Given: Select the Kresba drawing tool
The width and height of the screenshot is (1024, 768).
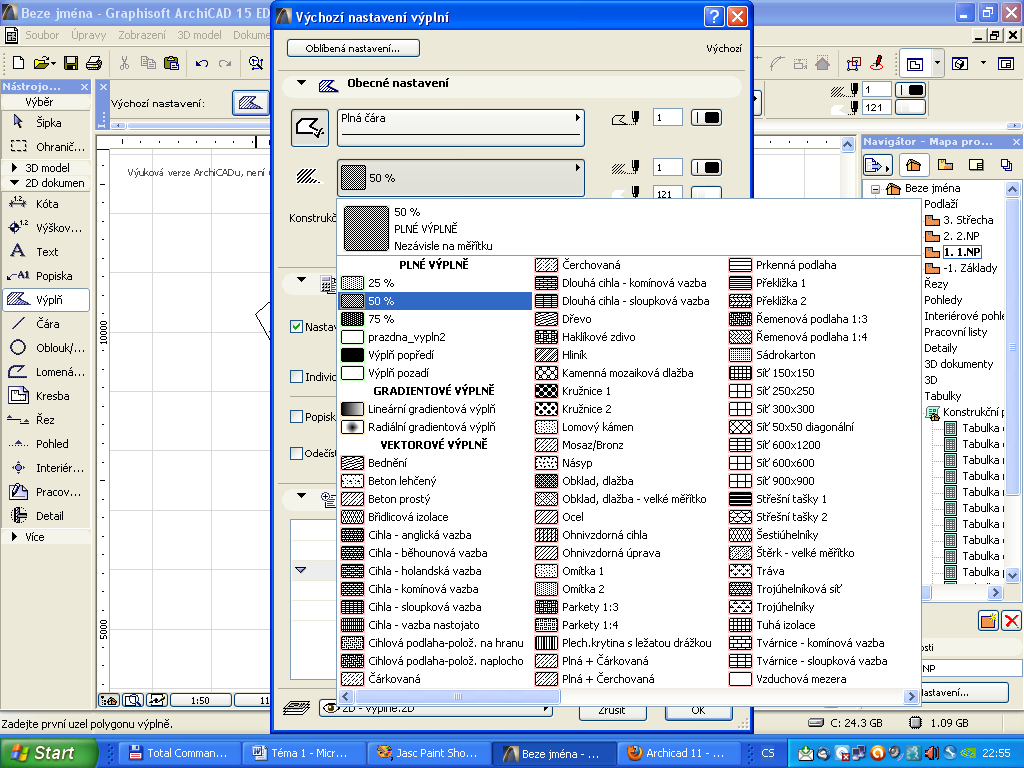Looking at the screenshot, I should tap(46, 396).
